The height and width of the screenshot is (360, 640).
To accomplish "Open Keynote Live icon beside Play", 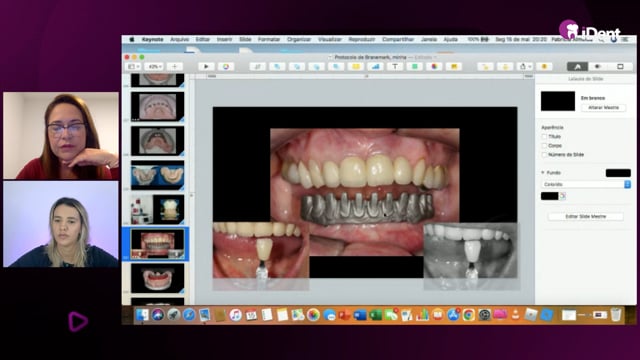I will point(226,67).
